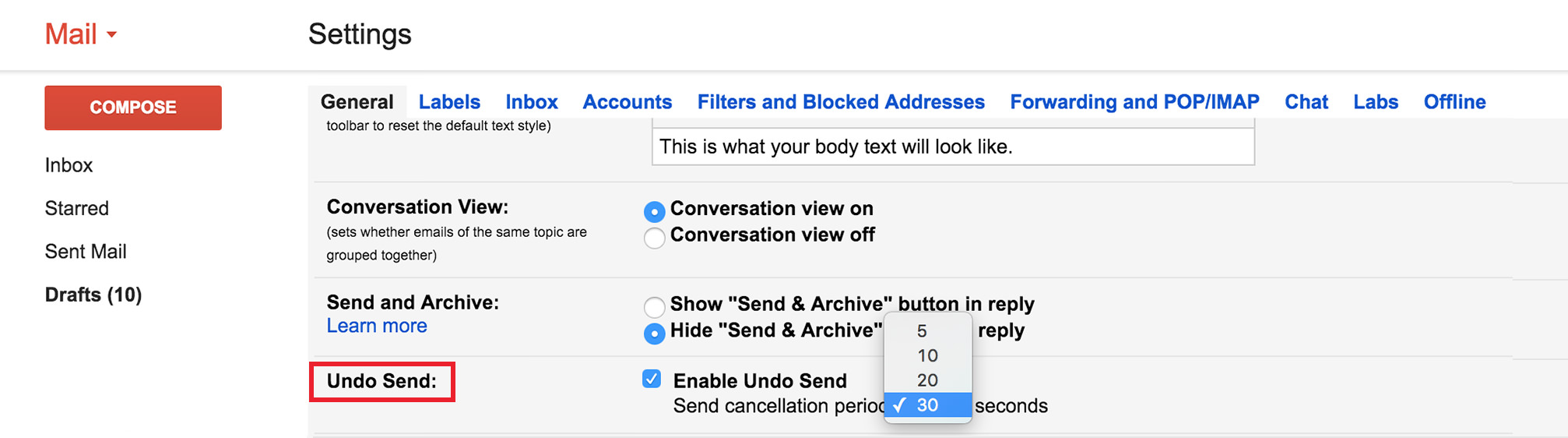Click the Undo Send: label
The image size is (1568, 438).
381,381
